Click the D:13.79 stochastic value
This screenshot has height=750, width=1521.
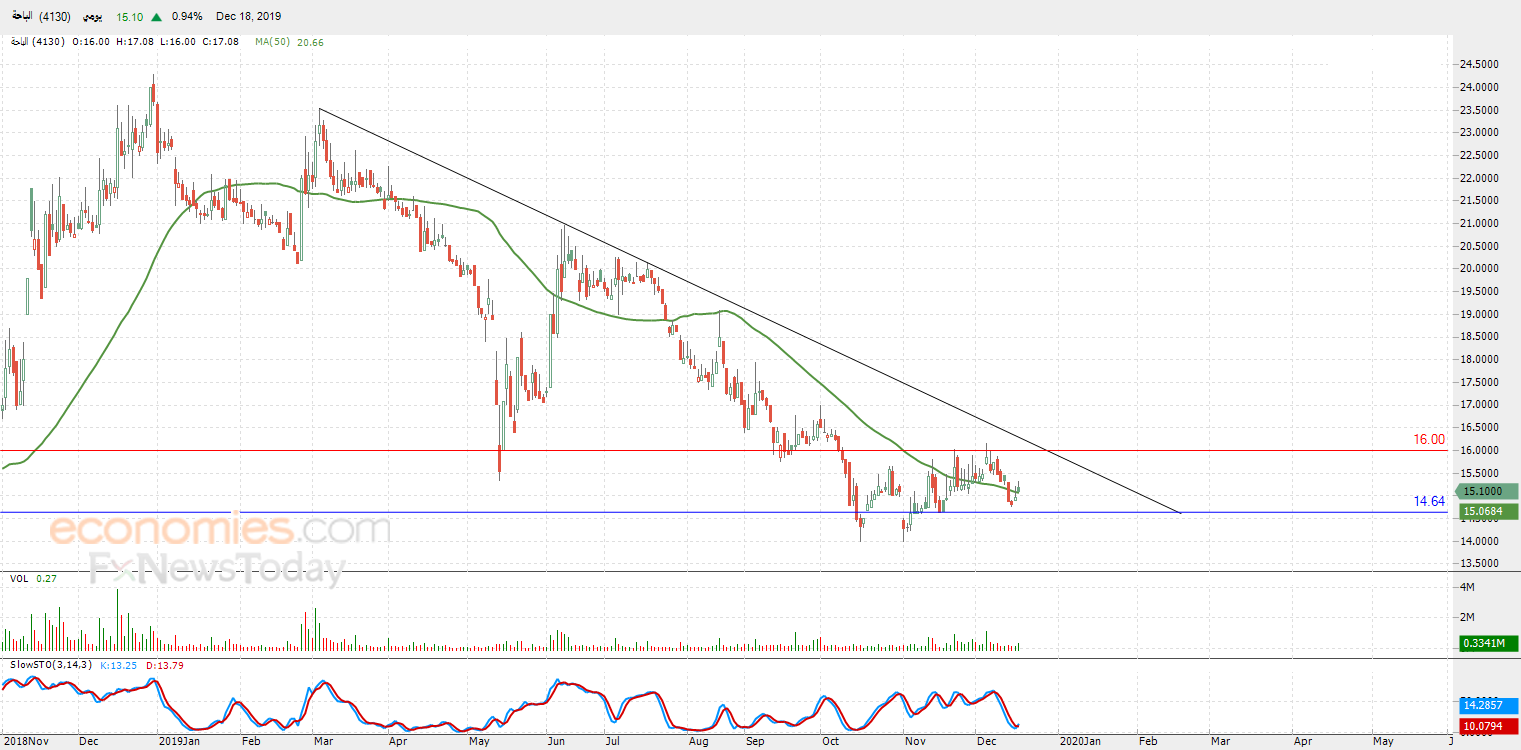coord(164,664)
